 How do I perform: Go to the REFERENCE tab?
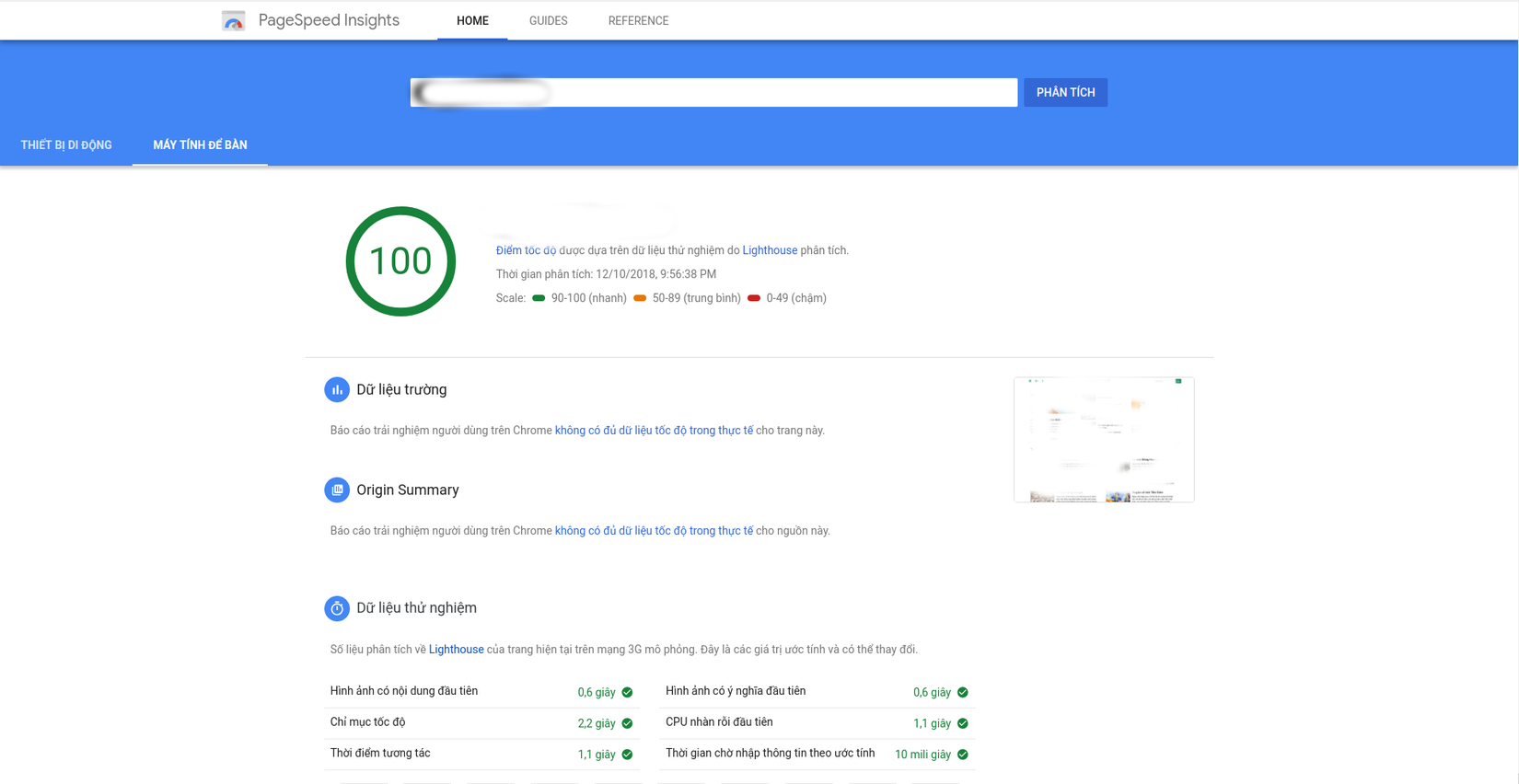(638, 20)
